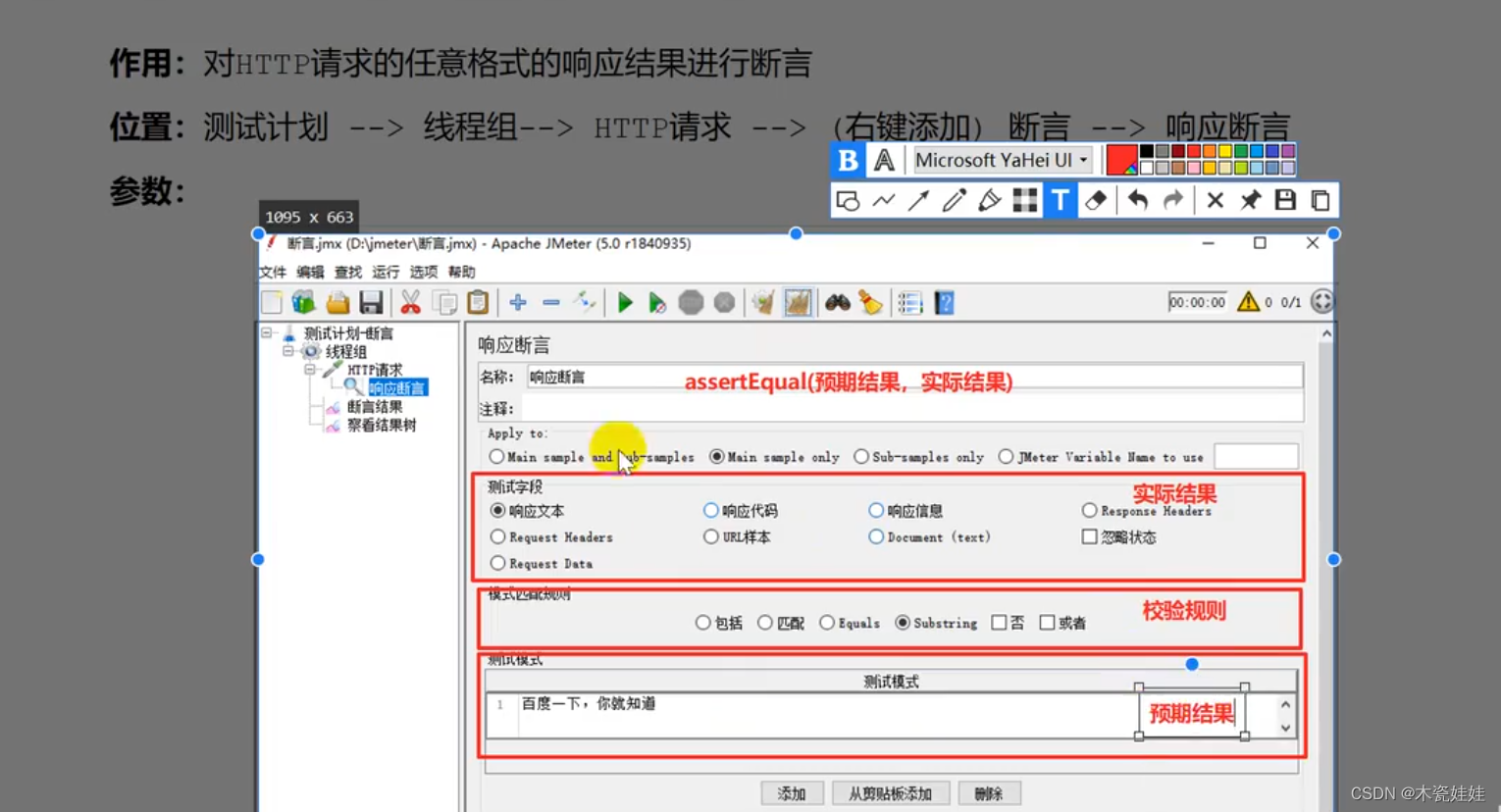Expand all nodes with the plus icon
Viewport: 1501px width, 812px height.
pyautogui.click(x=518, y=303)
